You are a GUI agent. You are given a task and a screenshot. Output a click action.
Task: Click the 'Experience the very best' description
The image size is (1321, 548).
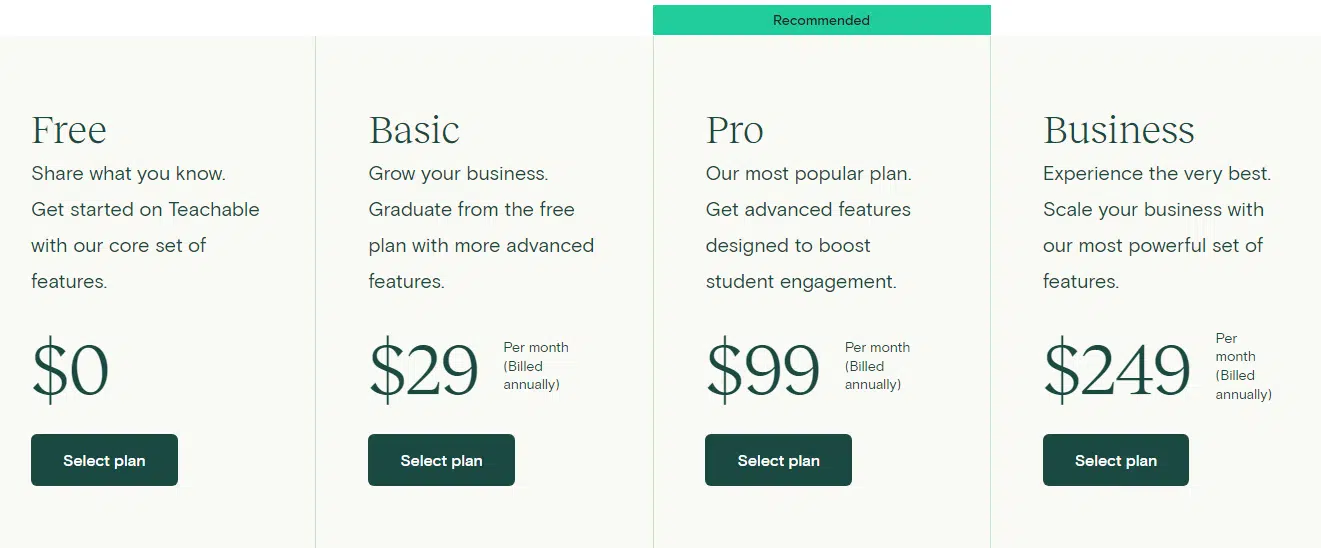[1157, 173]
